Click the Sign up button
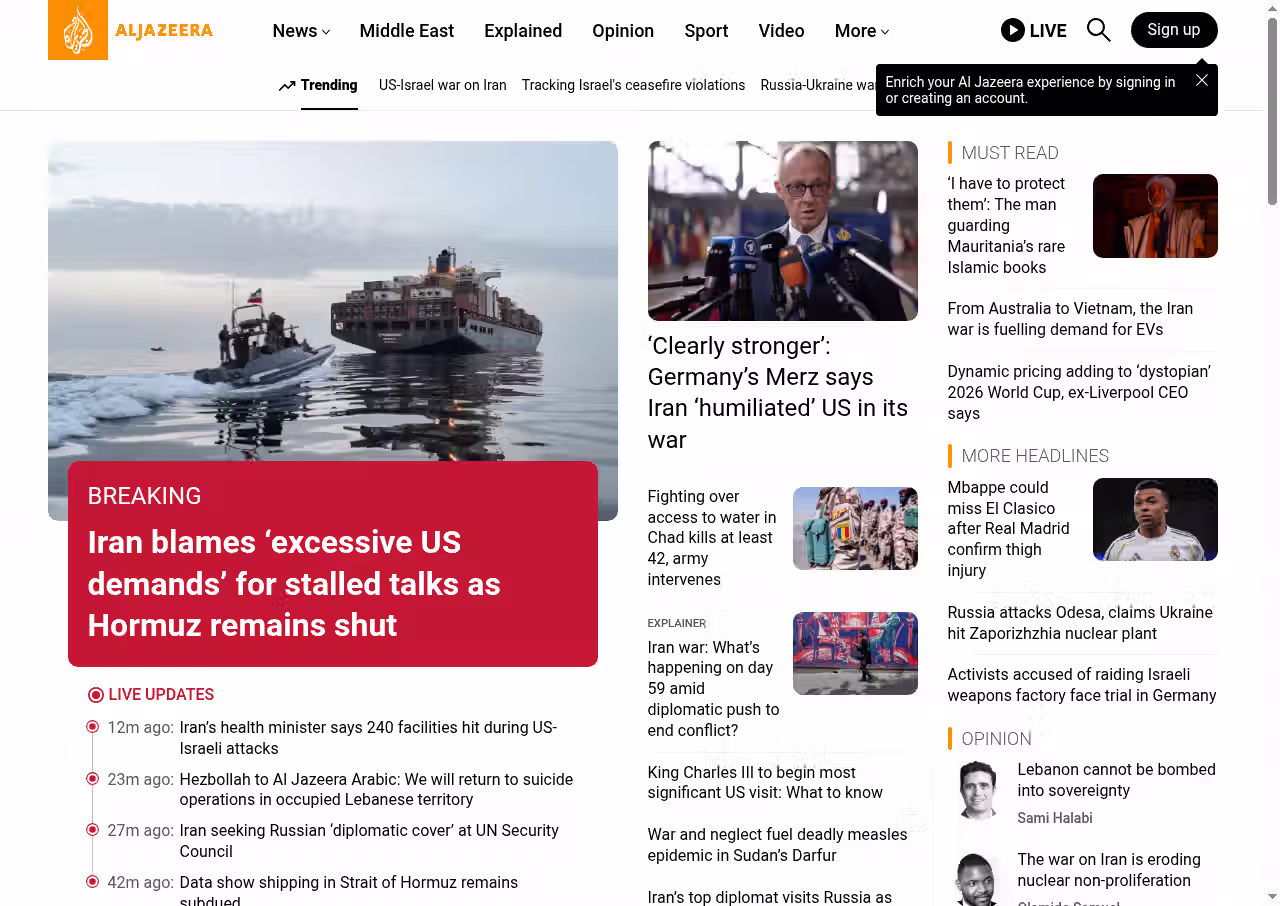 [x=1174, y=30]
